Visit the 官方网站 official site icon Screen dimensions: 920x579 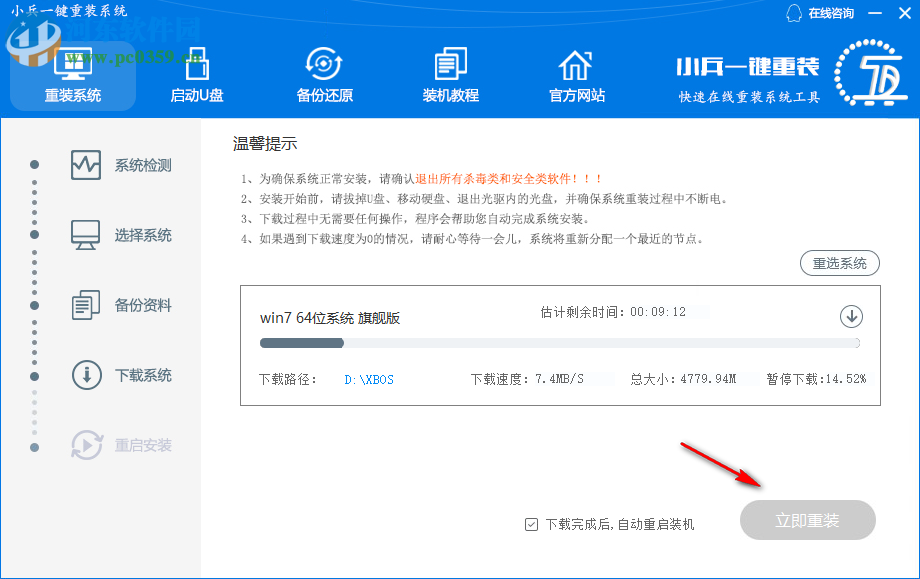pos(575,65)
